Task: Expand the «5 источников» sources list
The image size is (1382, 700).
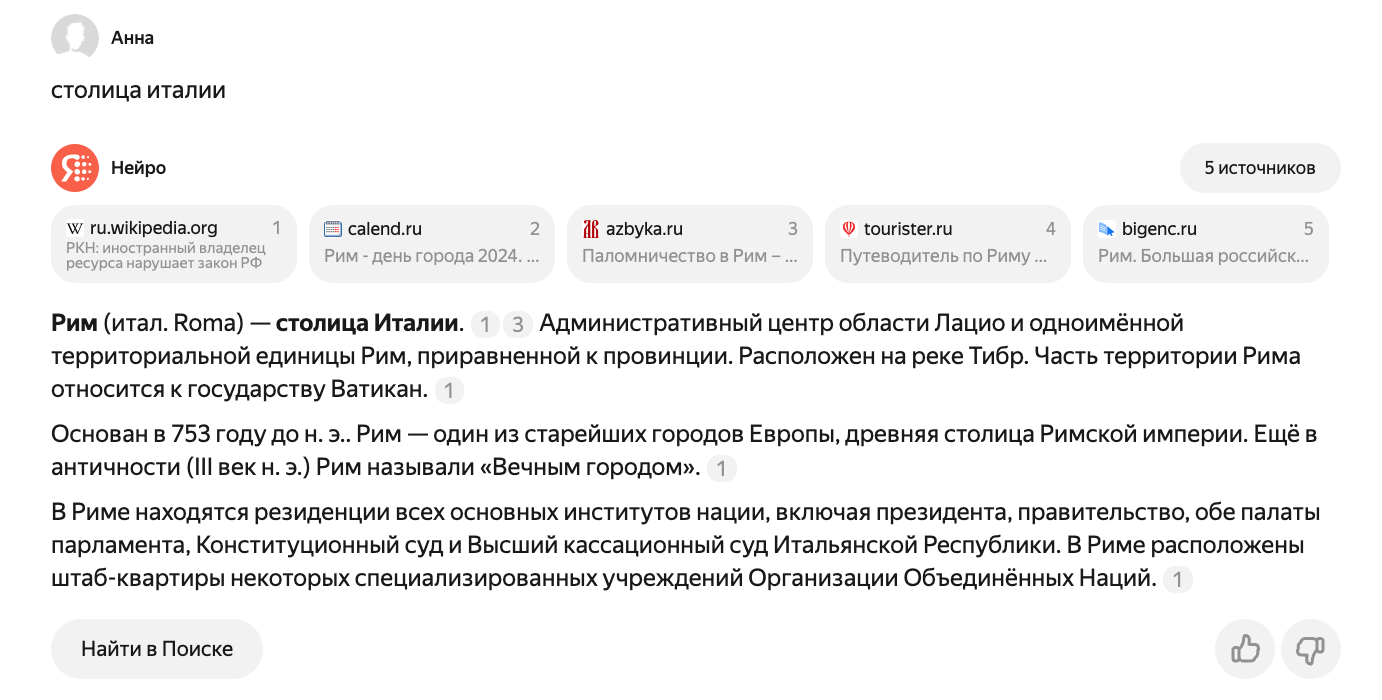Action: pos(1260,167)
